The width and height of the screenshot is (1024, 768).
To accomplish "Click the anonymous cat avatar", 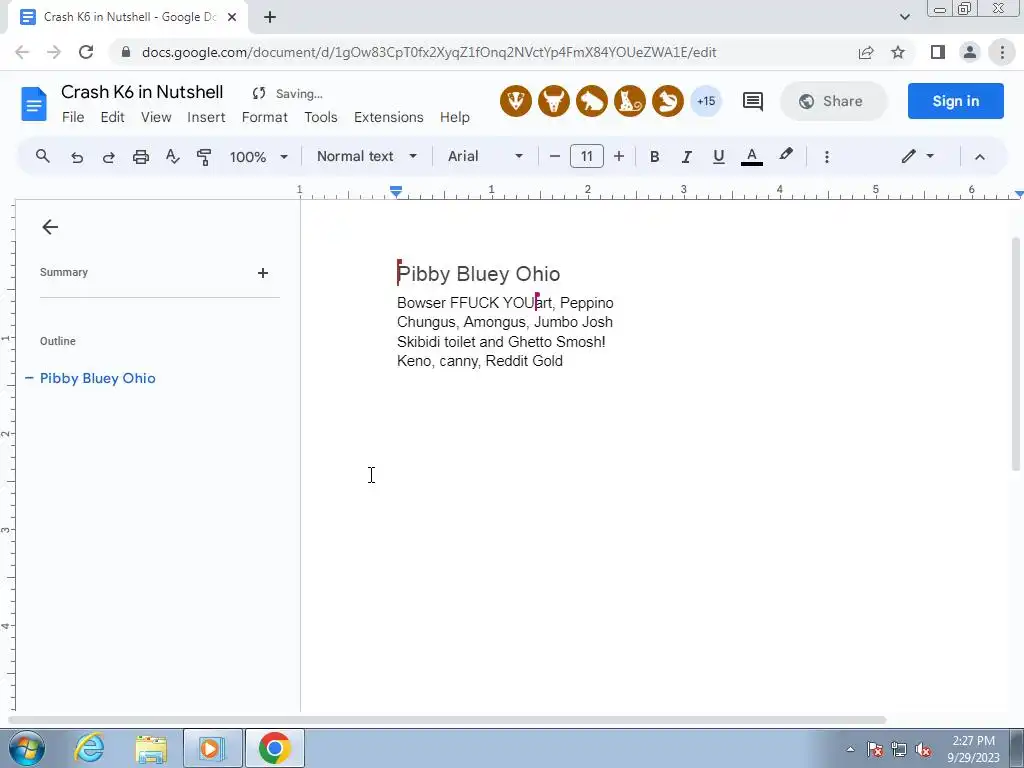I will tap(630, 101).
